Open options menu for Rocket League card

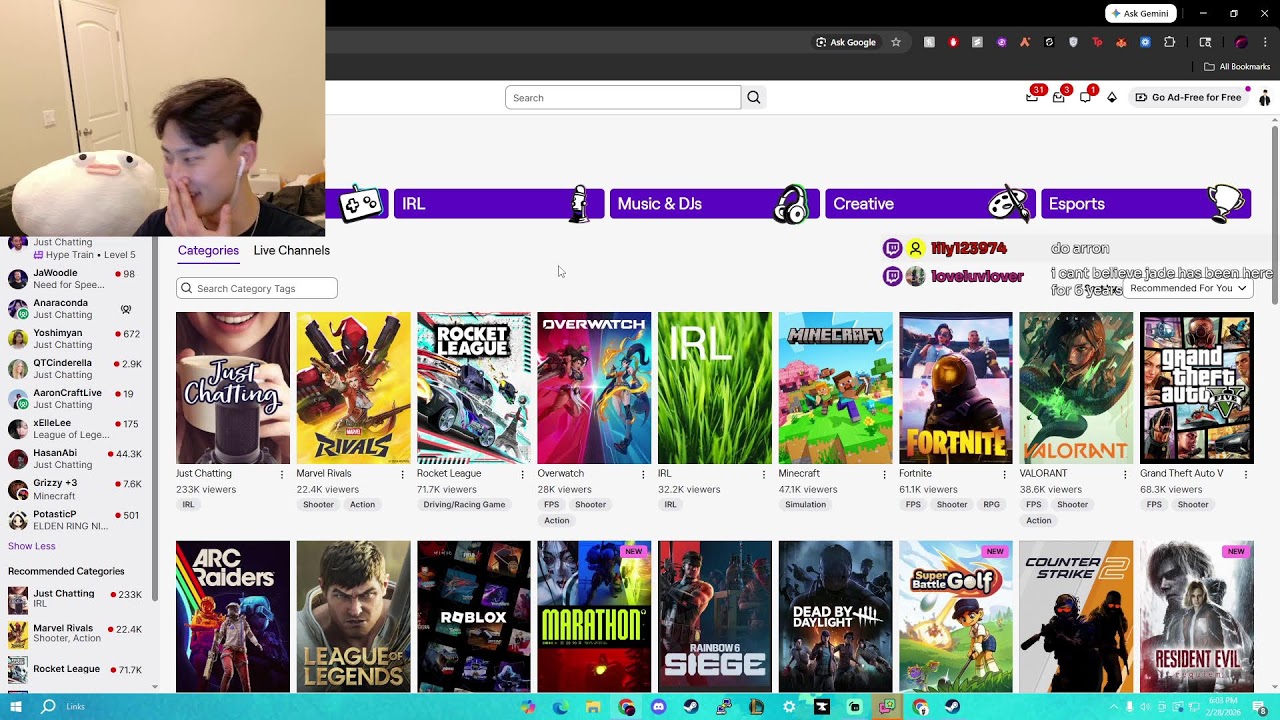pos(522,474)
